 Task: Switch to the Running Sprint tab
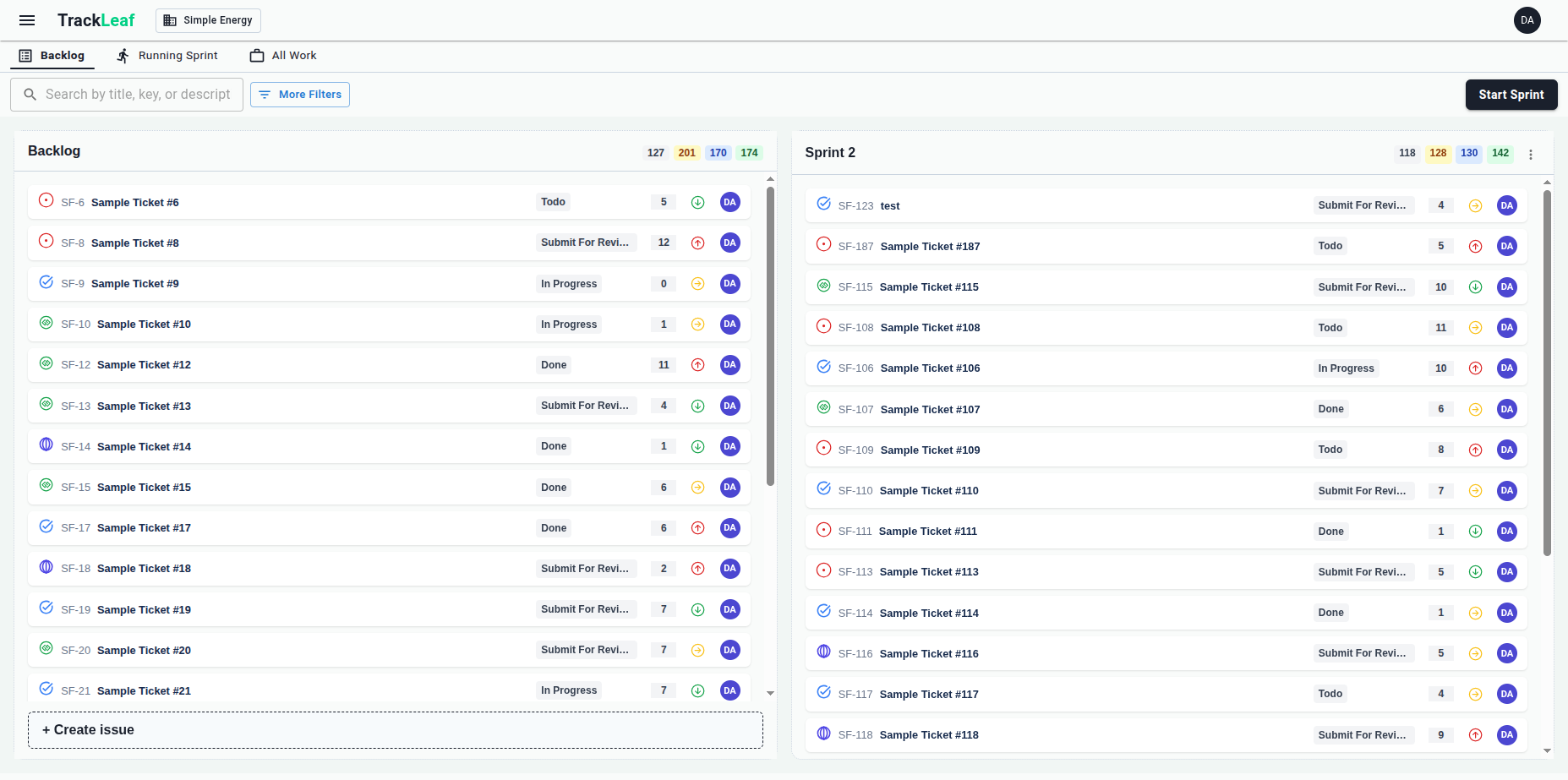[167, 56]
